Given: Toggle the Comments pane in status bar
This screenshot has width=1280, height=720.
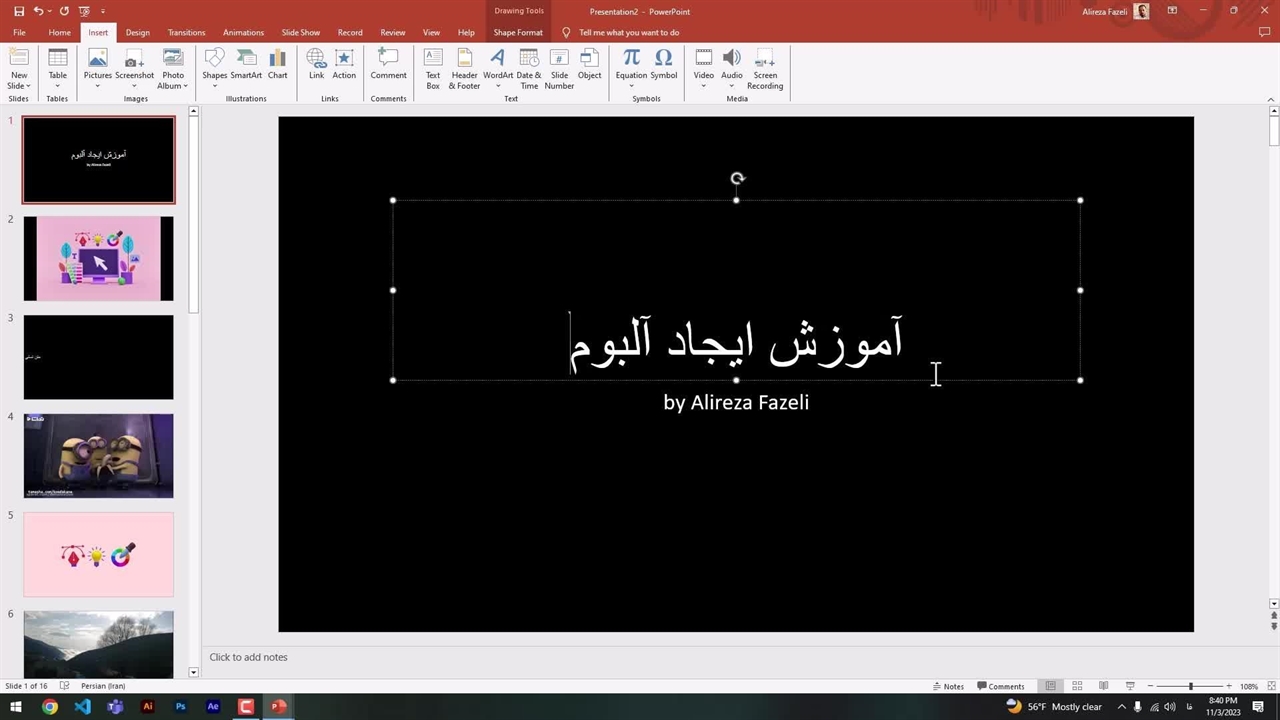Looking at the screenshot, I should (x=1000, y=686).
